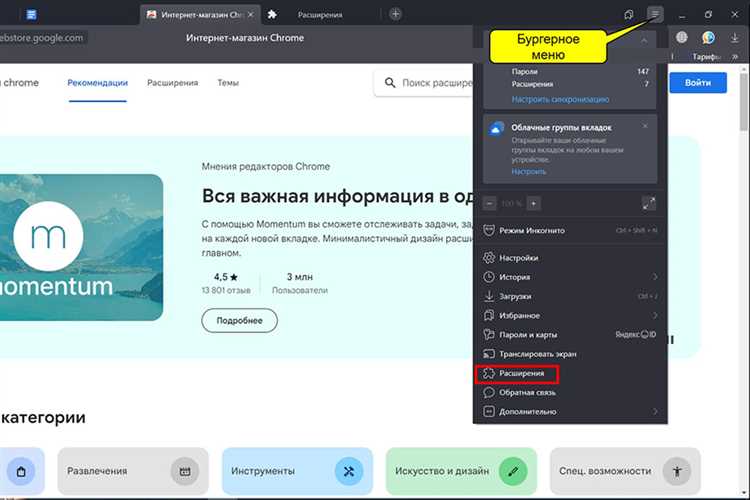Click the bookmarks icon beside the burger menu
Screen dimensions: 750x500
628,14
